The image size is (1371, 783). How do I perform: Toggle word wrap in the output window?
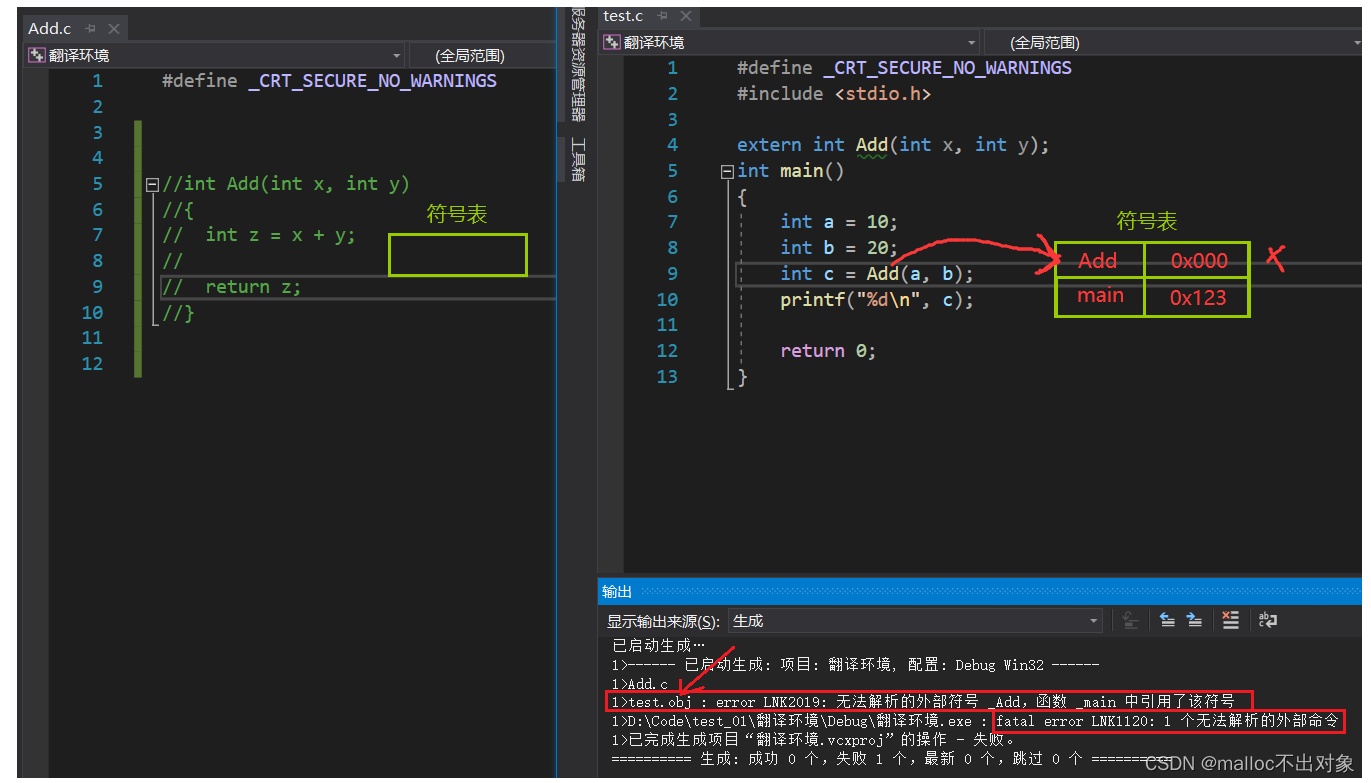pyautogui.click(x=1268, y=621)
